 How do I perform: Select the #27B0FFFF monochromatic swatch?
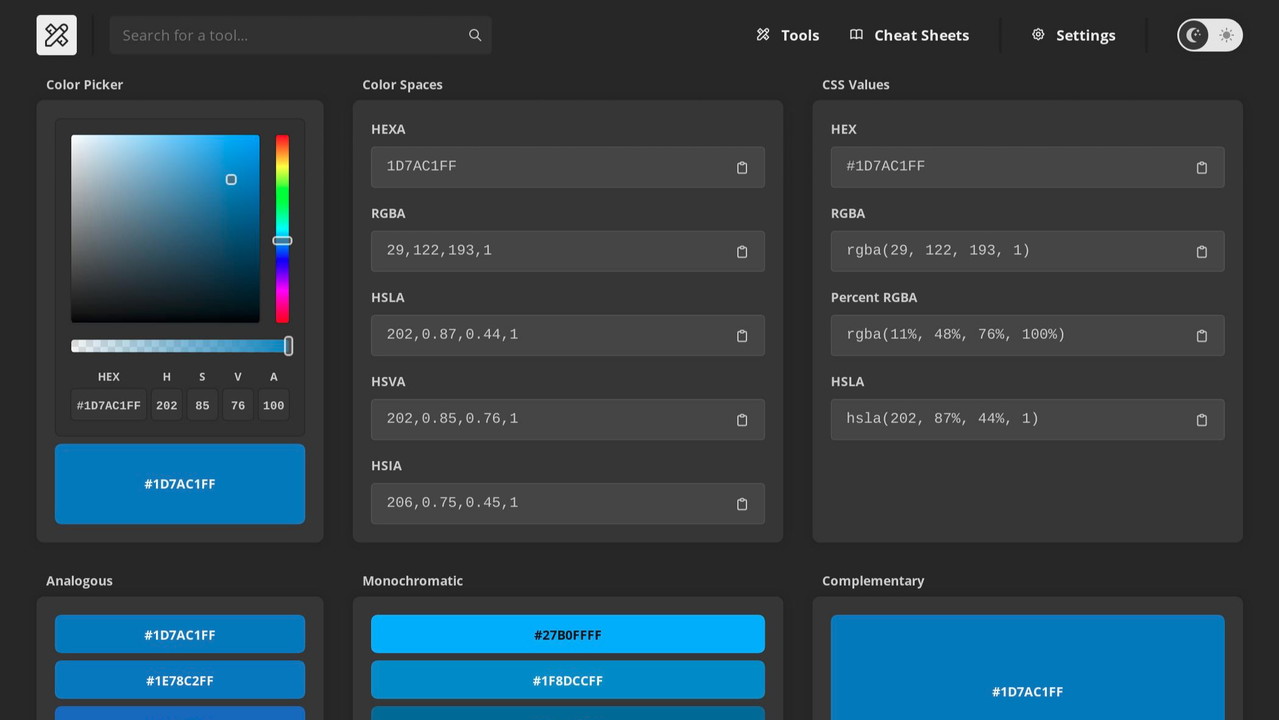tap(567, 635)
